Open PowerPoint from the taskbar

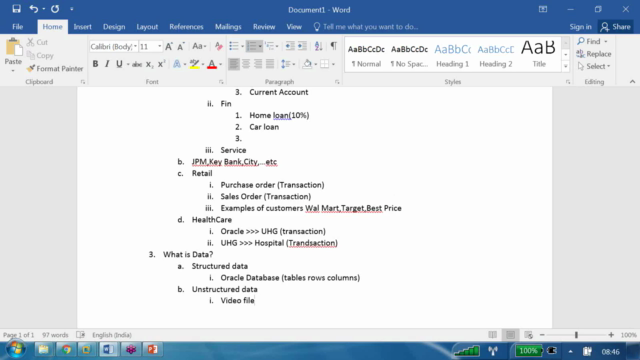coord(153,350)
